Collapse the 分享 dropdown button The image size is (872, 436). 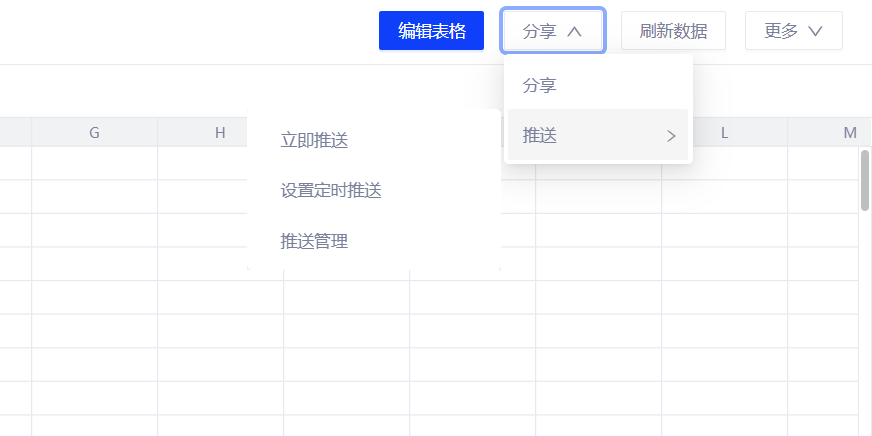pos(552,31)
